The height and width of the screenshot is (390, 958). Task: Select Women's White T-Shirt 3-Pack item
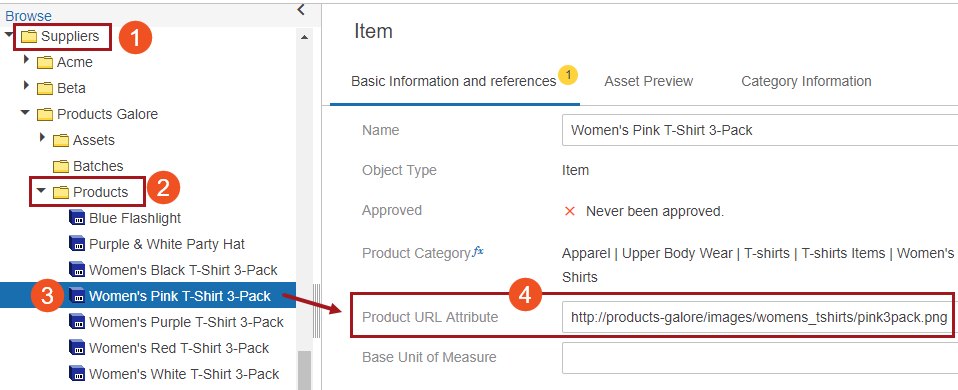[x=175, y=374]
